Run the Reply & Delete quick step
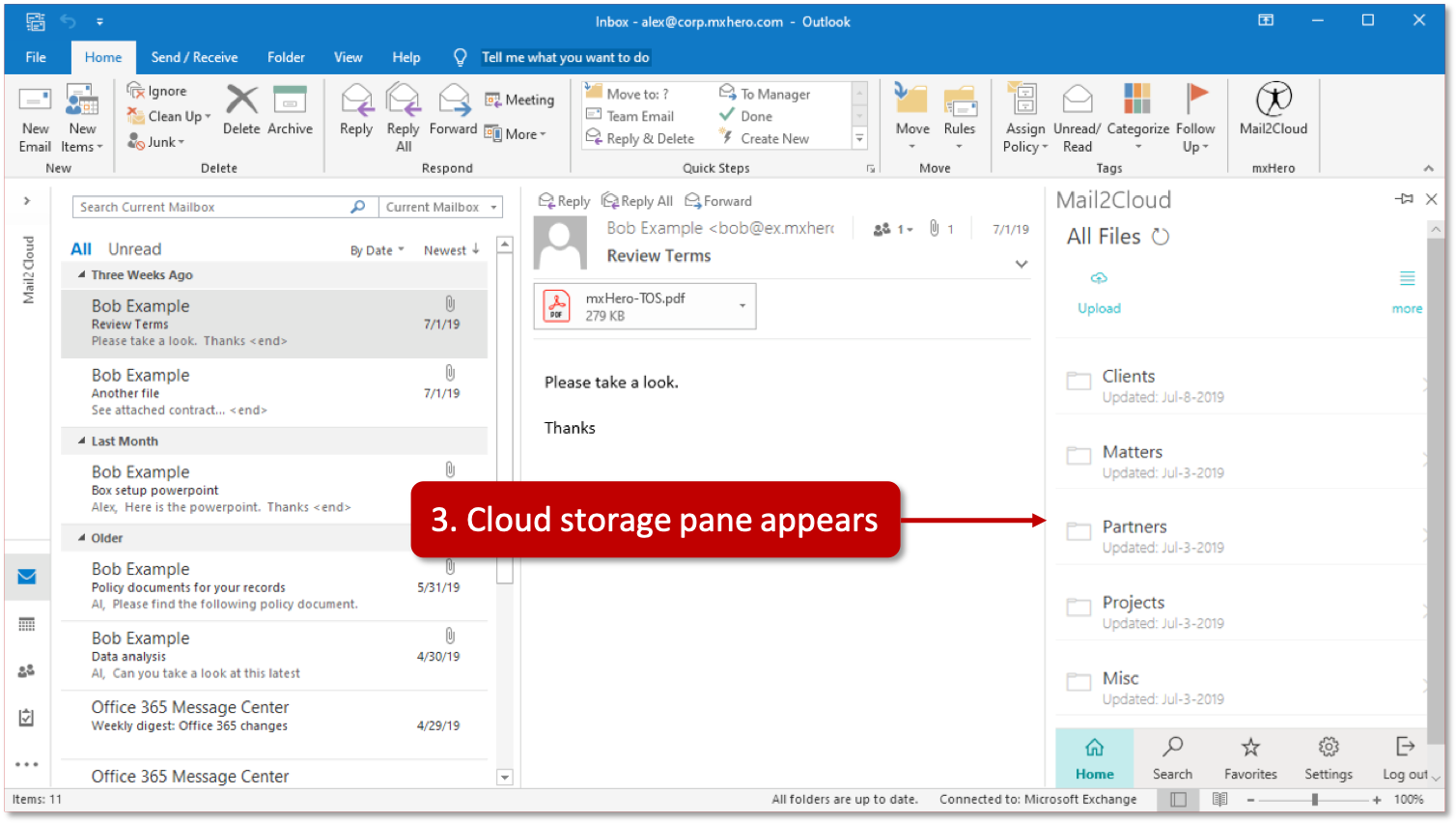Viewport: 1456px width, 823px height. (640, 138)
